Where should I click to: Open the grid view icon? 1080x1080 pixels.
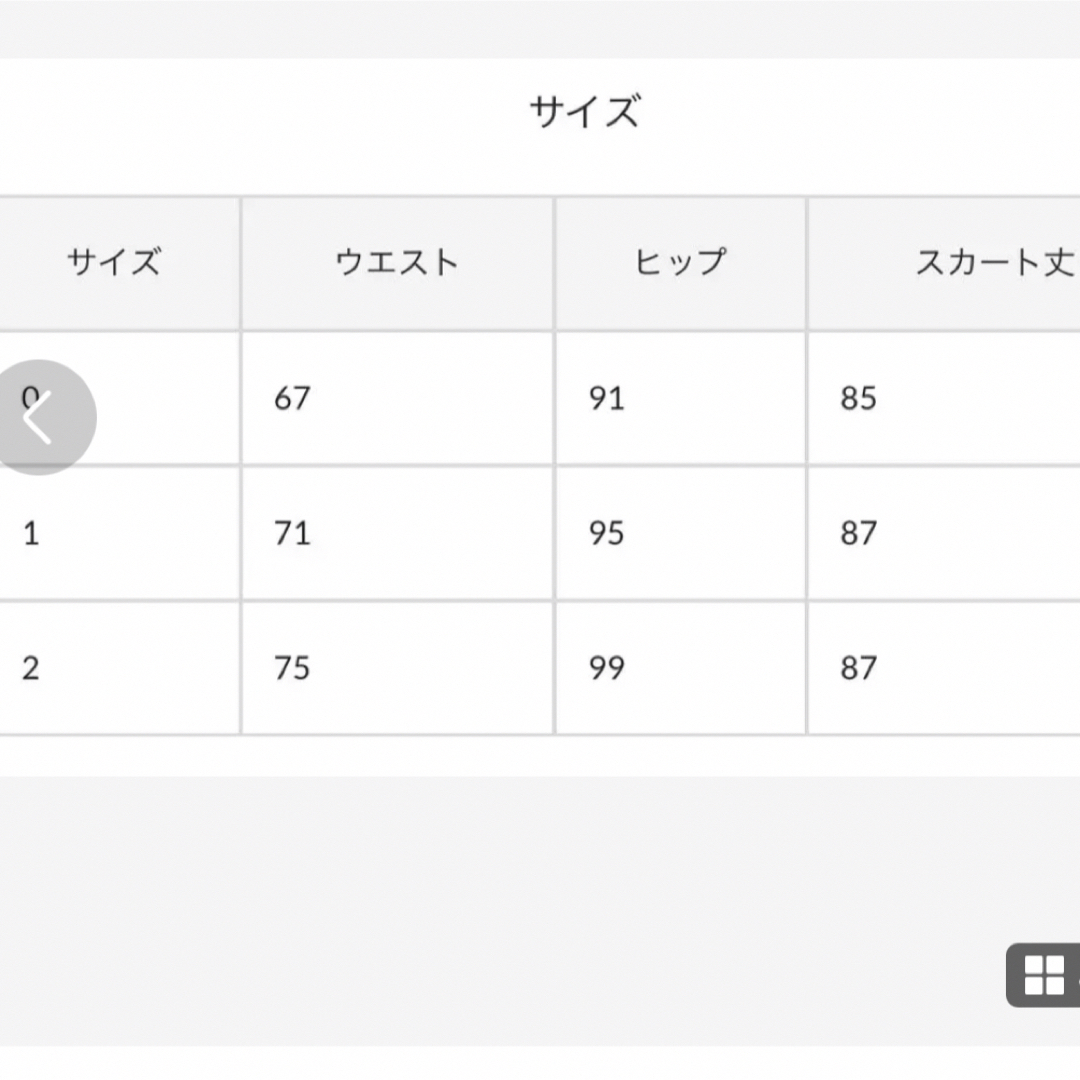pyautogui.click(x=1044, y=975)
